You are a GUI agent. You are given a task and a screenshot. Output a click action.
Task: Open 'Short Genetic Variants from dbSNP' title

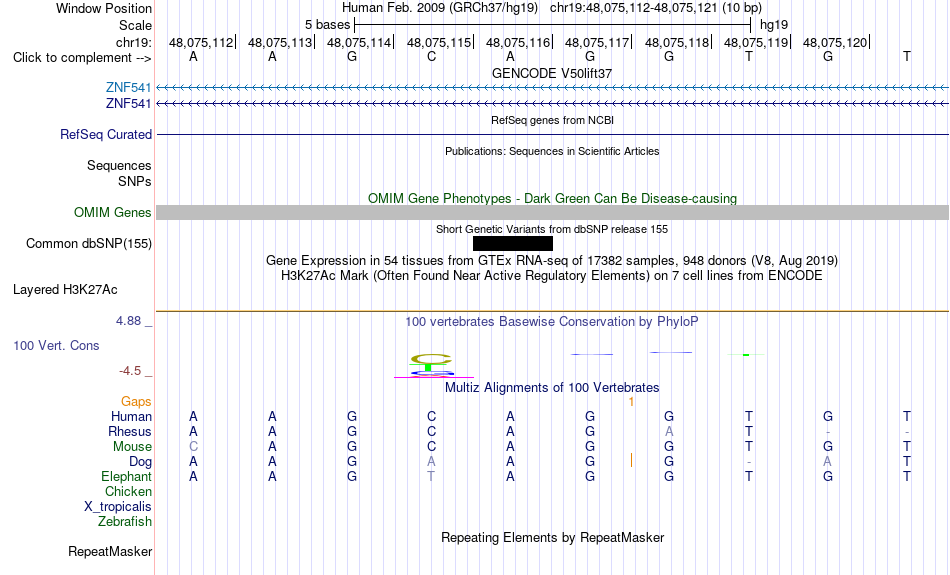point(552,229)
